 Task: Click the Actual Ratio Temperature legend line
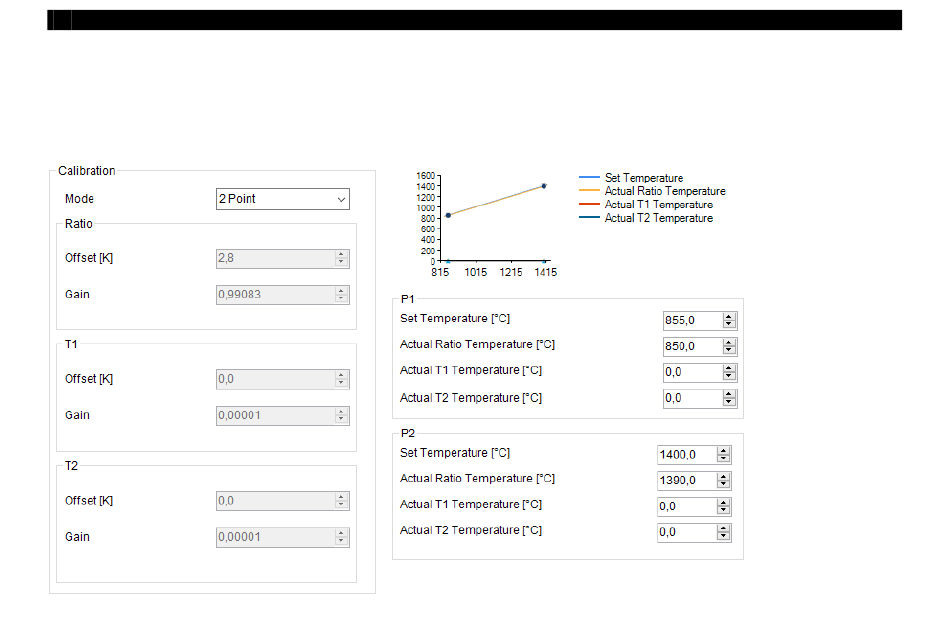[x=590, y=191]
